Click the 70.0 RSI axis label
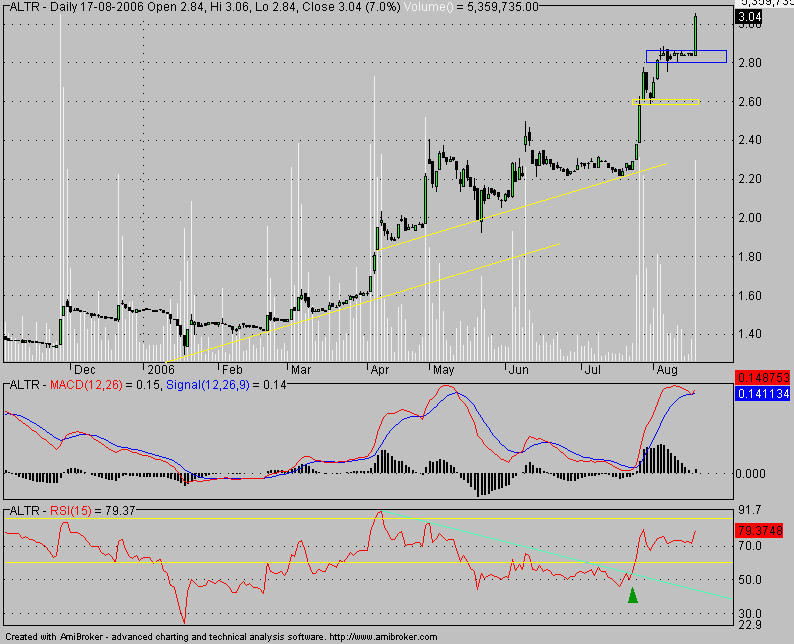The image size is (794, 644). point(749,546)
